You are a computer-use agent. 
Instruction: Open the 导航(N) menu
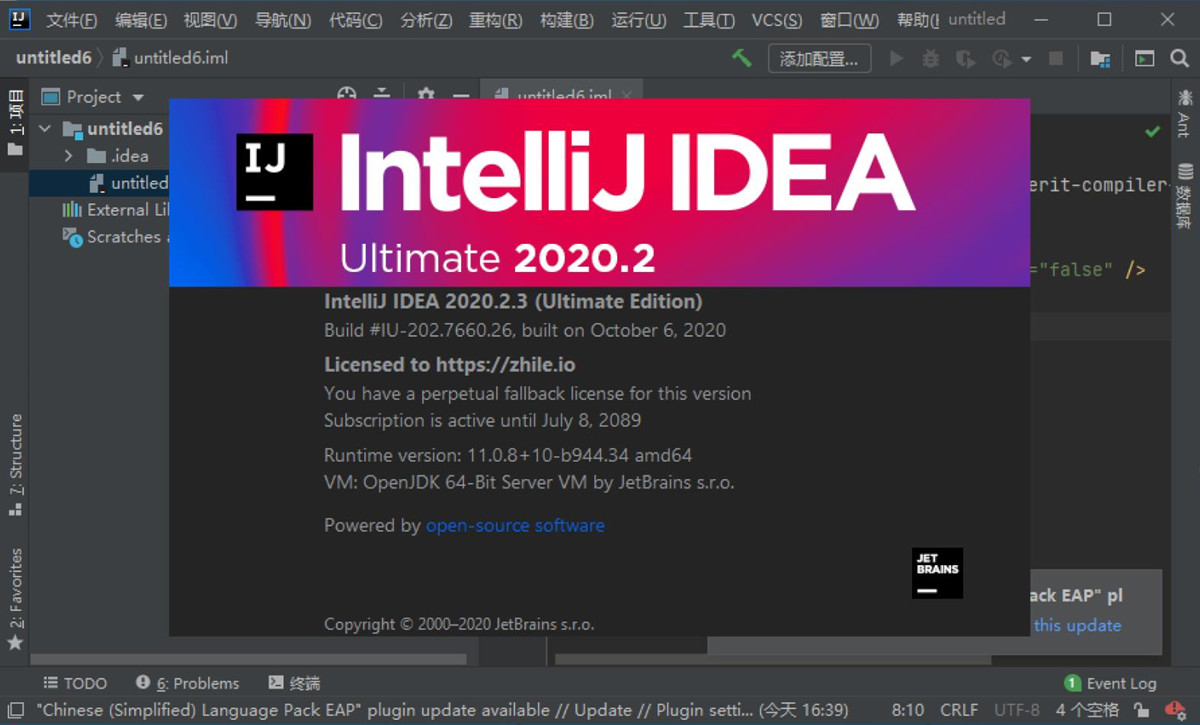pos(283,20)
